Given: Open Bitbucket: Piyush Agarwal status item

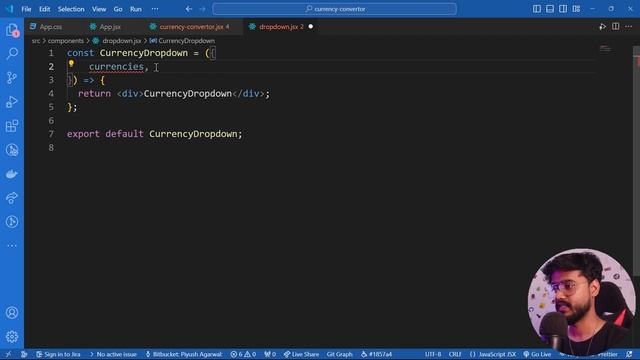Looking at the screenshot, I should (x=184, y=354).
